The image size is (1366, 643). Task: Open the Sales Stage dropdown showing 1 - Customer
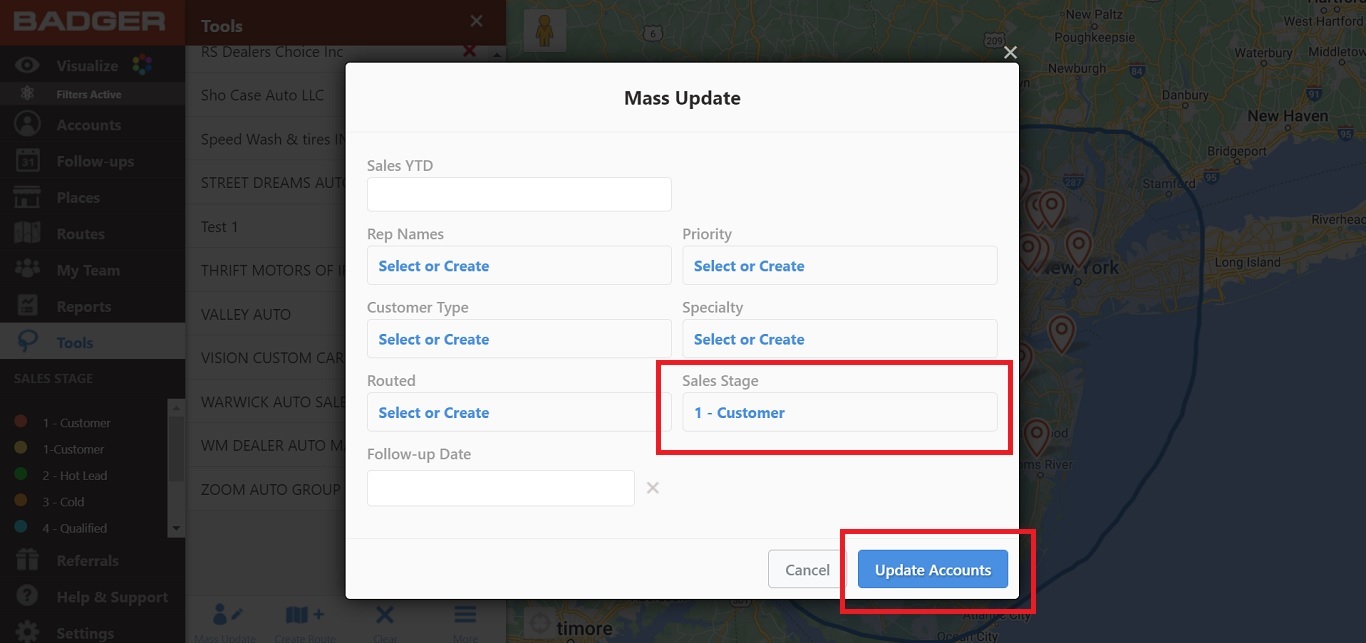point(839,412)
